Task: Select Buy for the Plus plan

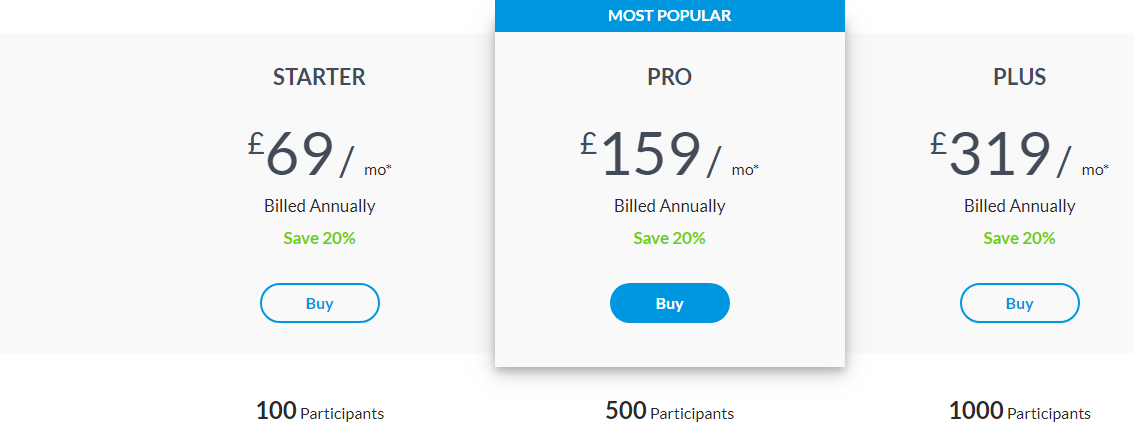Action: click(x=1020, y=303)
